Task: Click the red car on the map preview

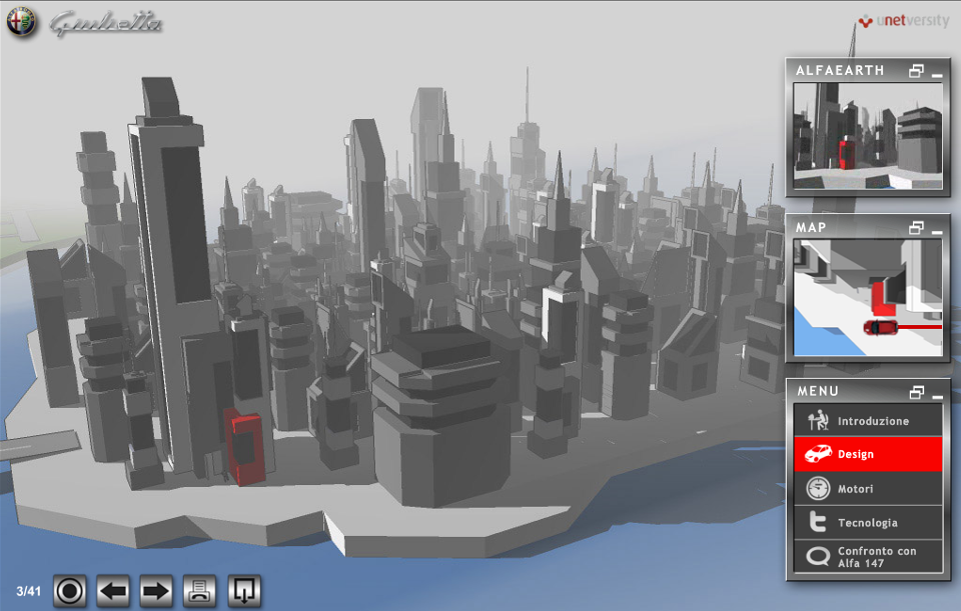Action: [x=881, y=327]
